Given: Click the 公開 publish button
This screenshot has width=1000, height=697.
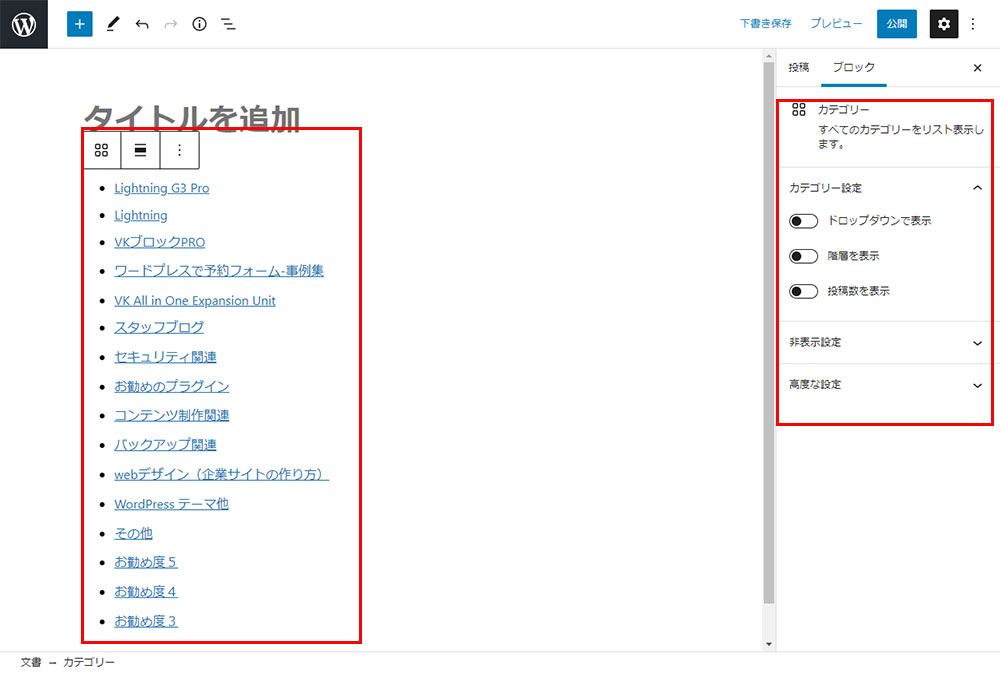Looking at the screenshot, I should (896, 24).
